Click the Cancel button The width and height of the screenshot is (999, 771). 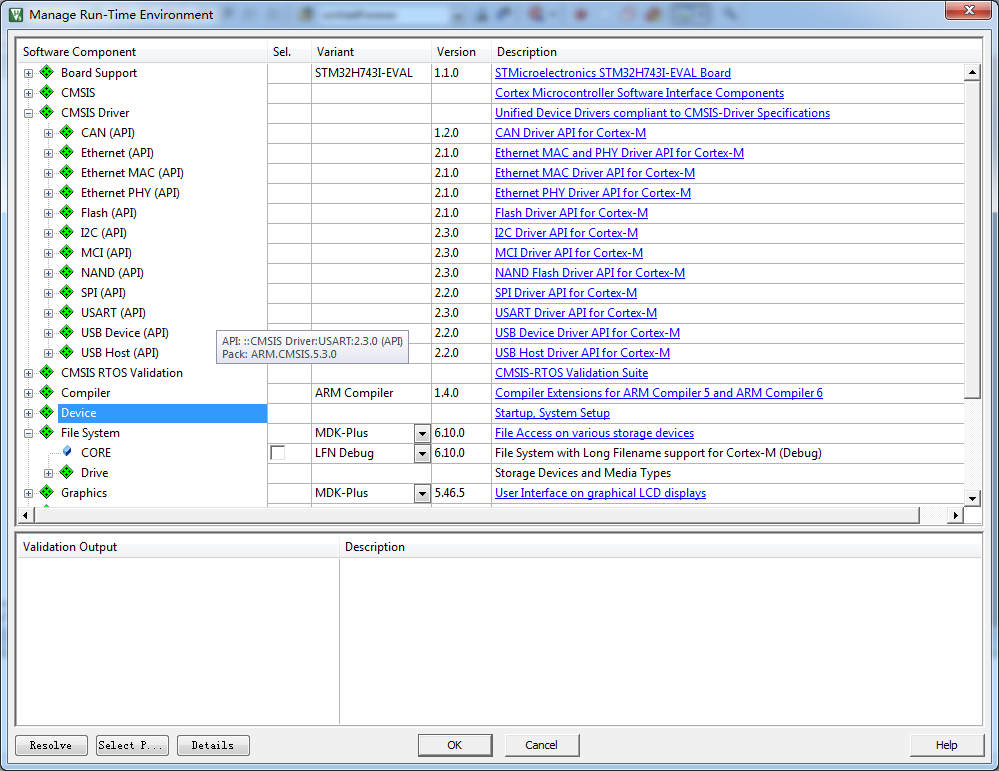(542, 745)
